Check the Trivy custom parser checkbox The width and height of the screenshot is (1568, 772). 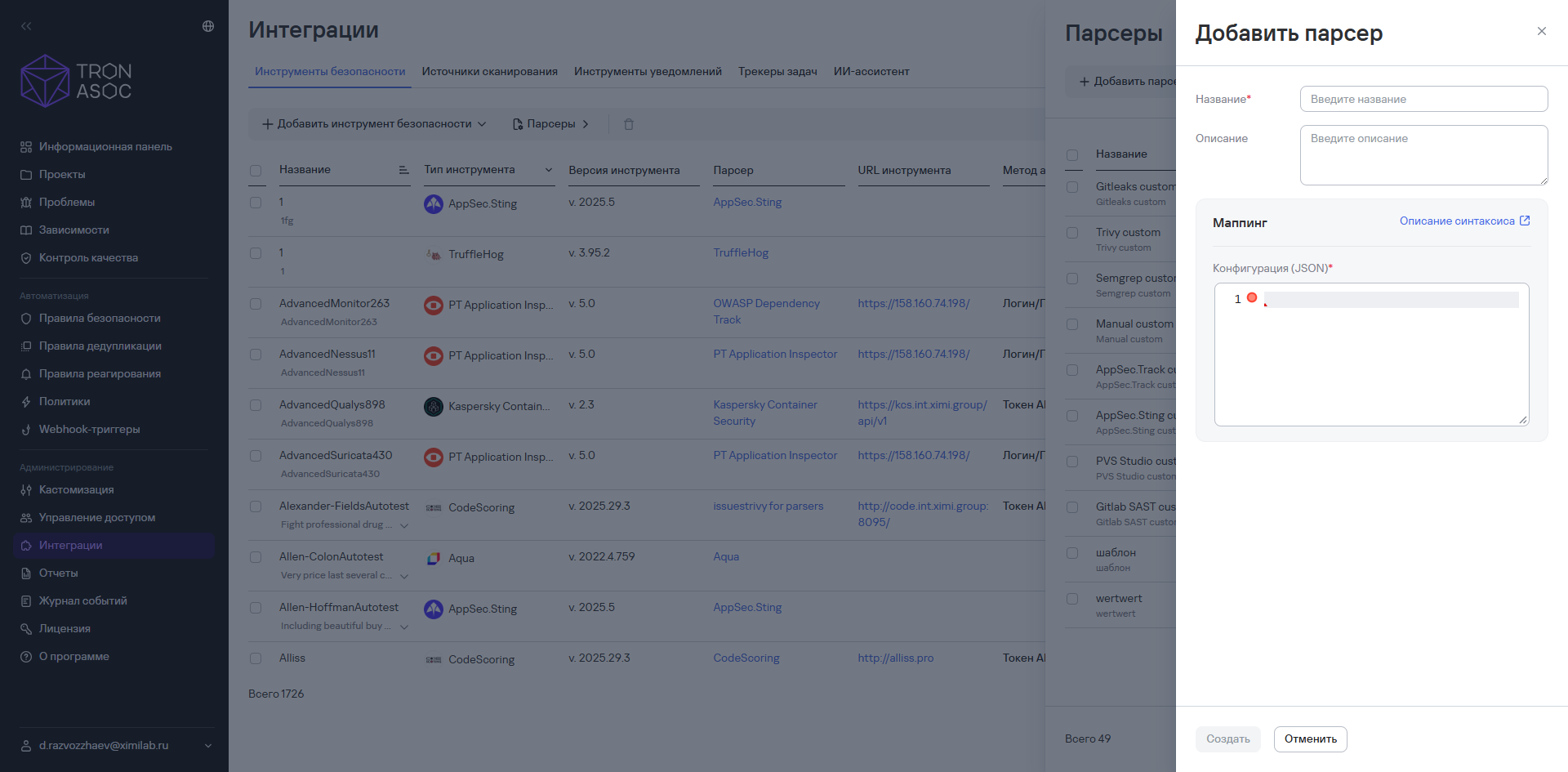[x=1072, y=233]
